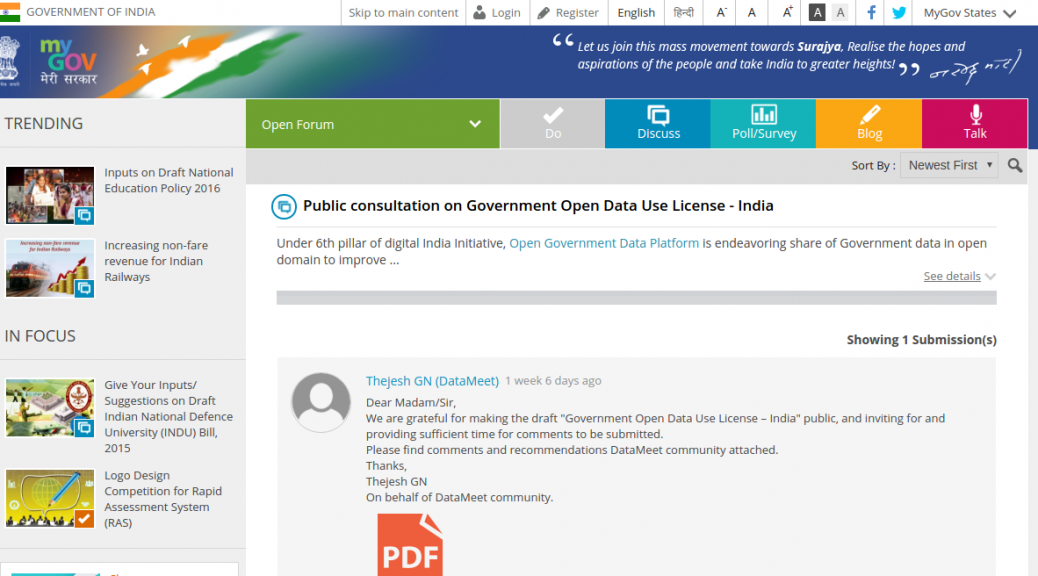The height and width of the screenshot is (576, 1038).
Task: Click the MyGov logo
Action: pyautogui.click(x=68, y=62)
